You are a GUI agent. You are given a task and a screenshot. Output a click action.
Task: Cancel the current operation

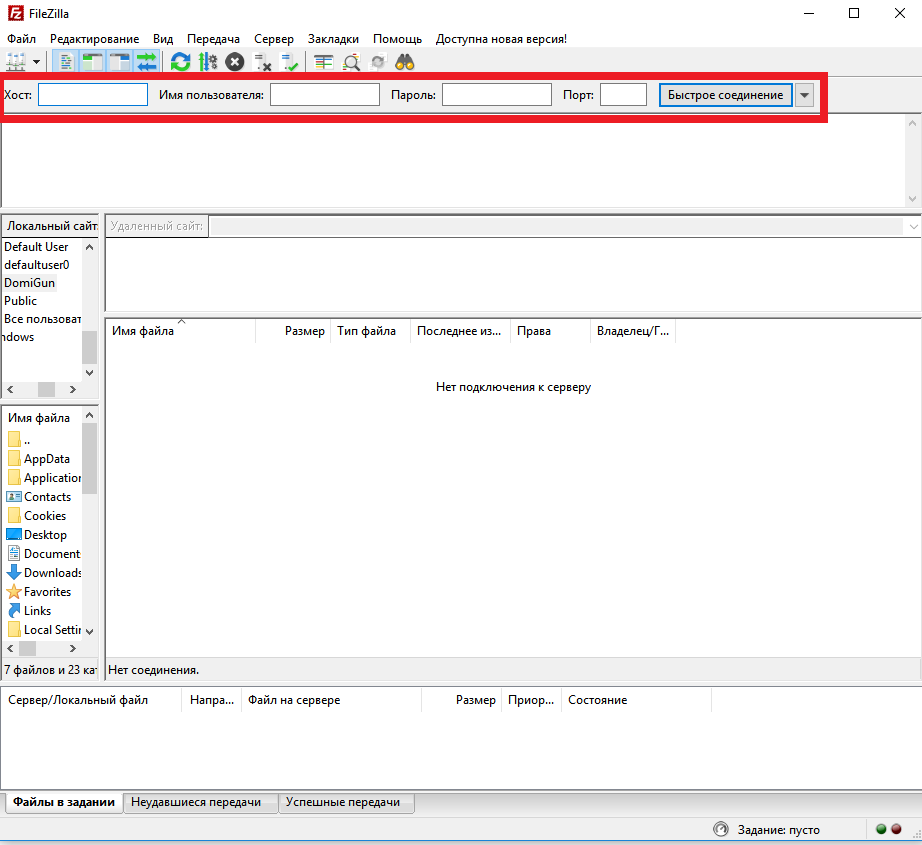(235, 62)
